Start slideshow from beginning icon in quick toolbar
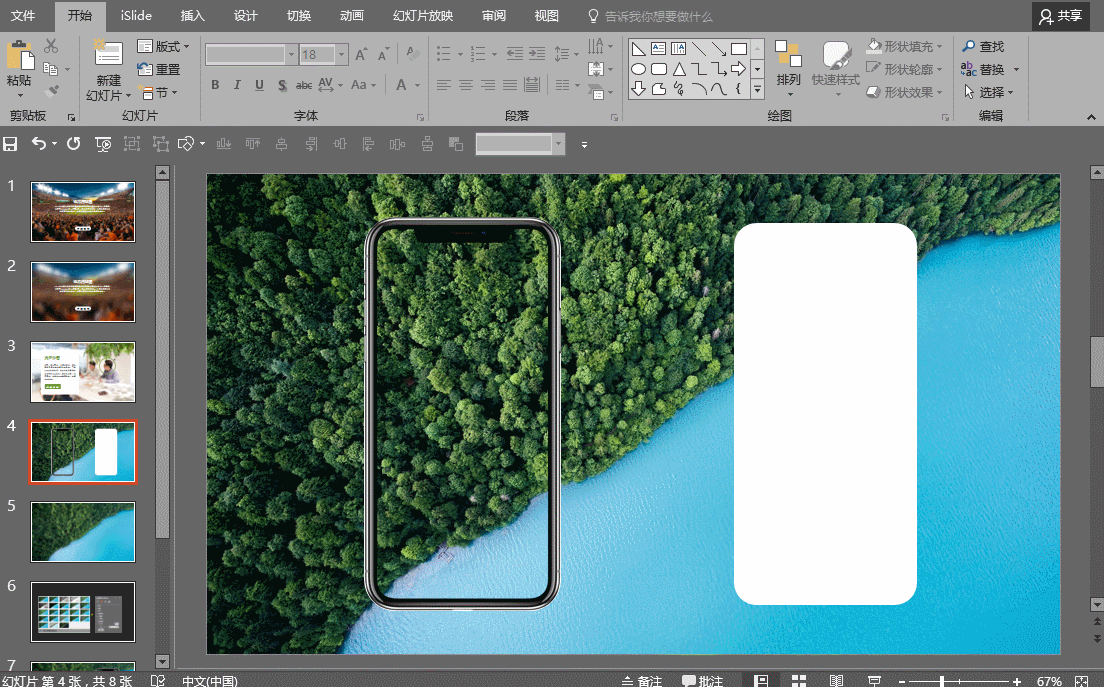The width and height of the screenshot is (1104, 687). click(x=103, y=144)
